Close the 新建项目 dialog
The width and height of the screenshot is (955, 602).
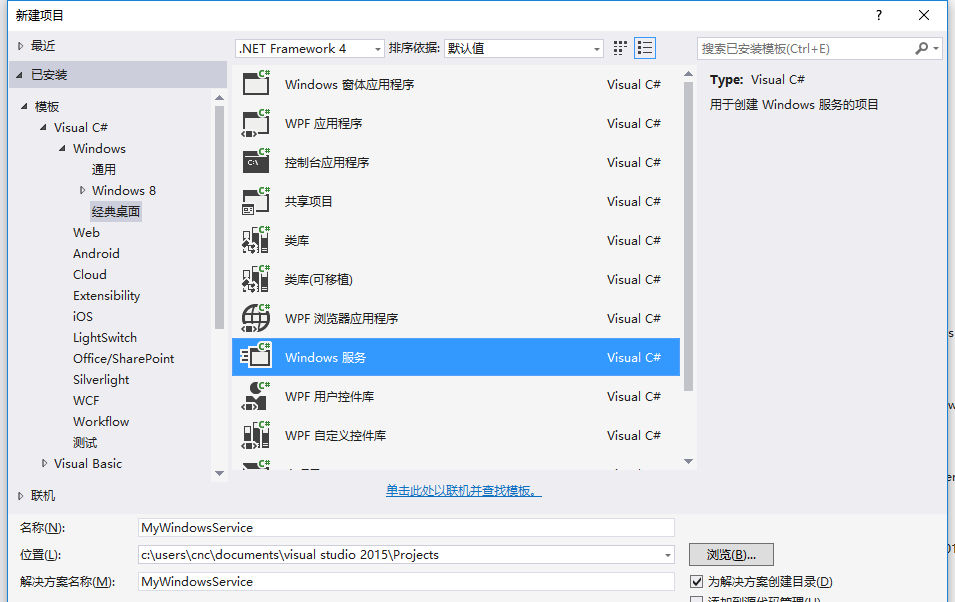point(924,15)
